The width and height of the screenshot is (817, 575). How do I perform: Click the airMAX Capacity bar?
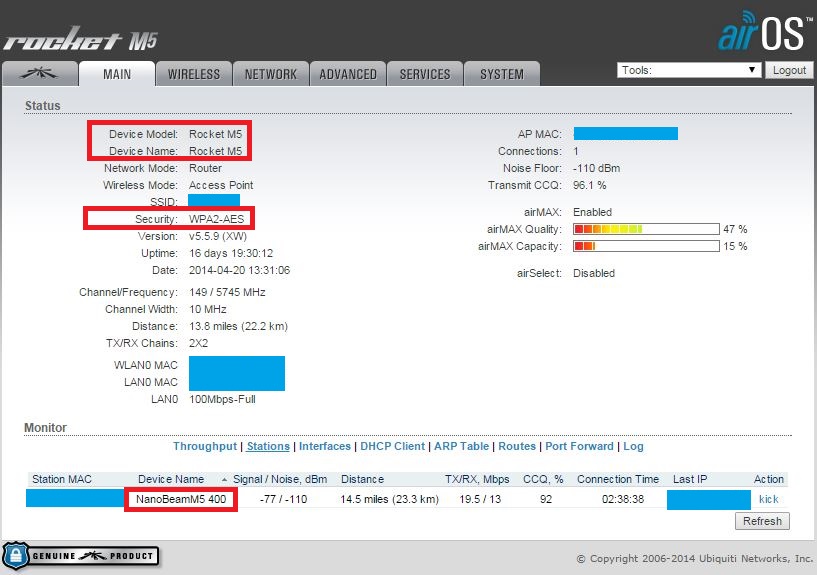(x=646, y=246)
